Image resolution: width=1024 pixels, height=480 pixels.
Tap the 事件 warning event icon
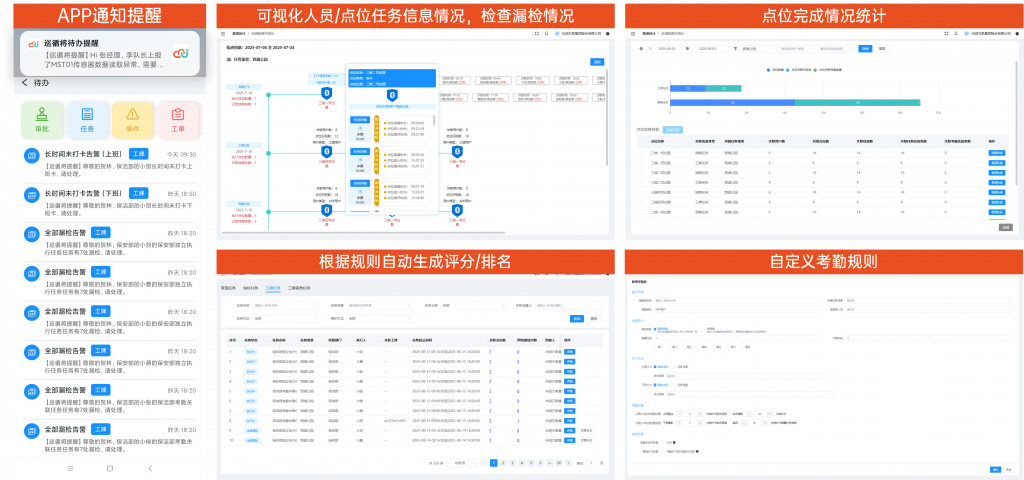[132, 119]
